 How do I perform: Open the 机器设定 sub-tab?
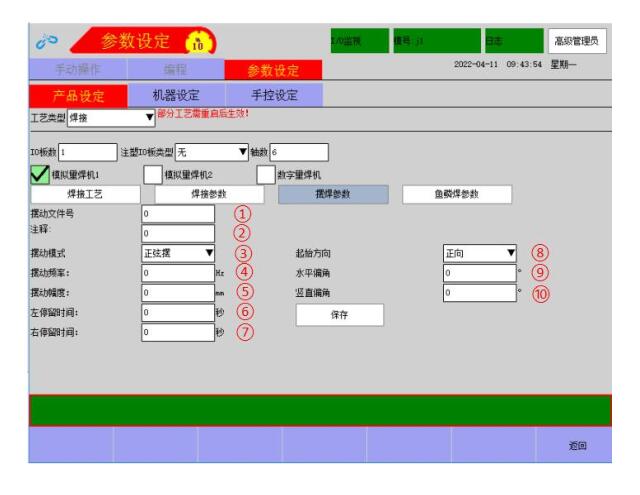coord(176,95)
